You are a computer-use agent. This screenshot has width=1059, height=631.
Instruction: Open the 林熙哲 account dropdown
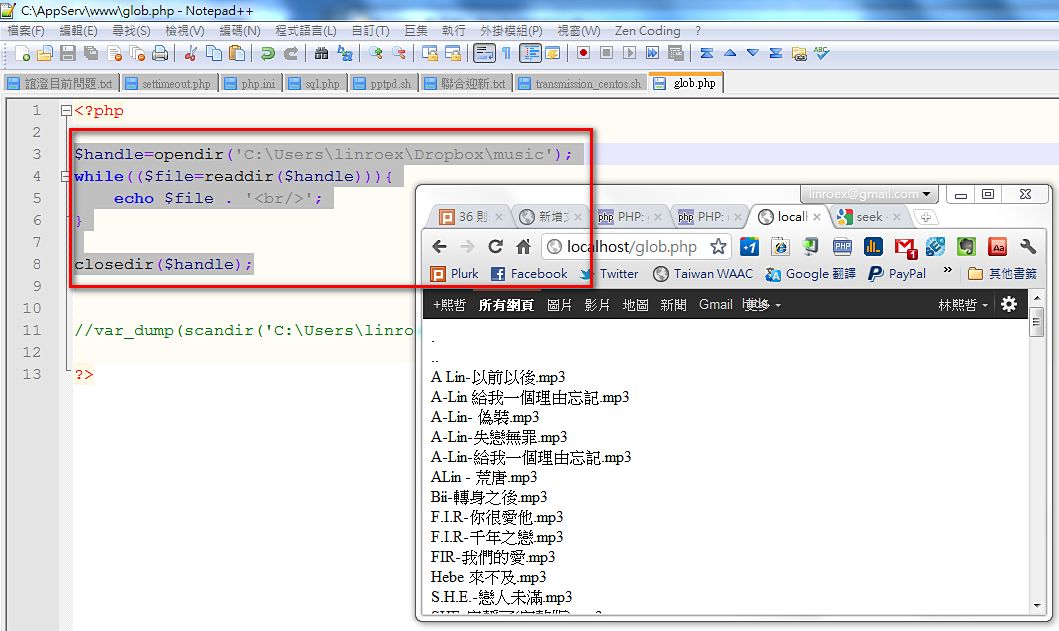(x=963, y=305)
